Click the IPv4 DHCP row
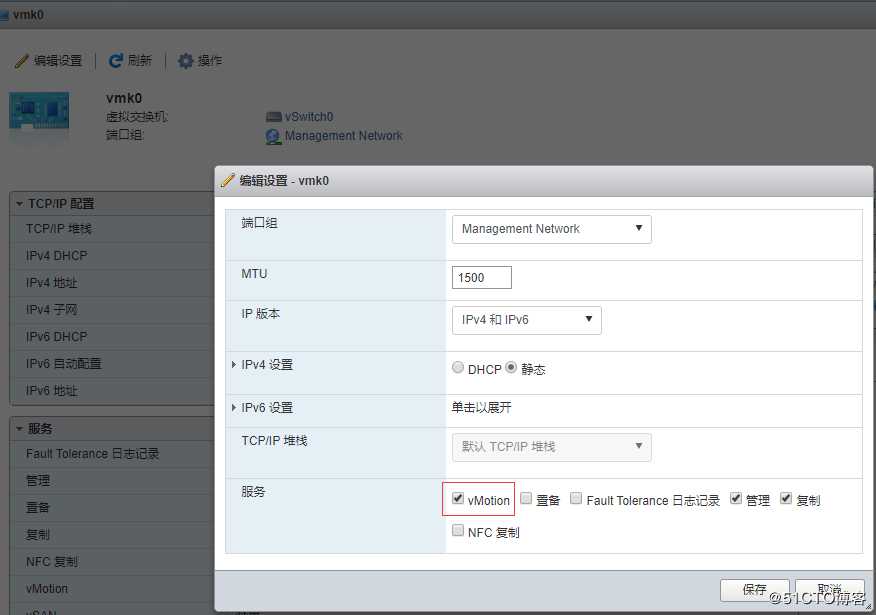The width and height of the screenshot is (876, 615). [112, 256]
